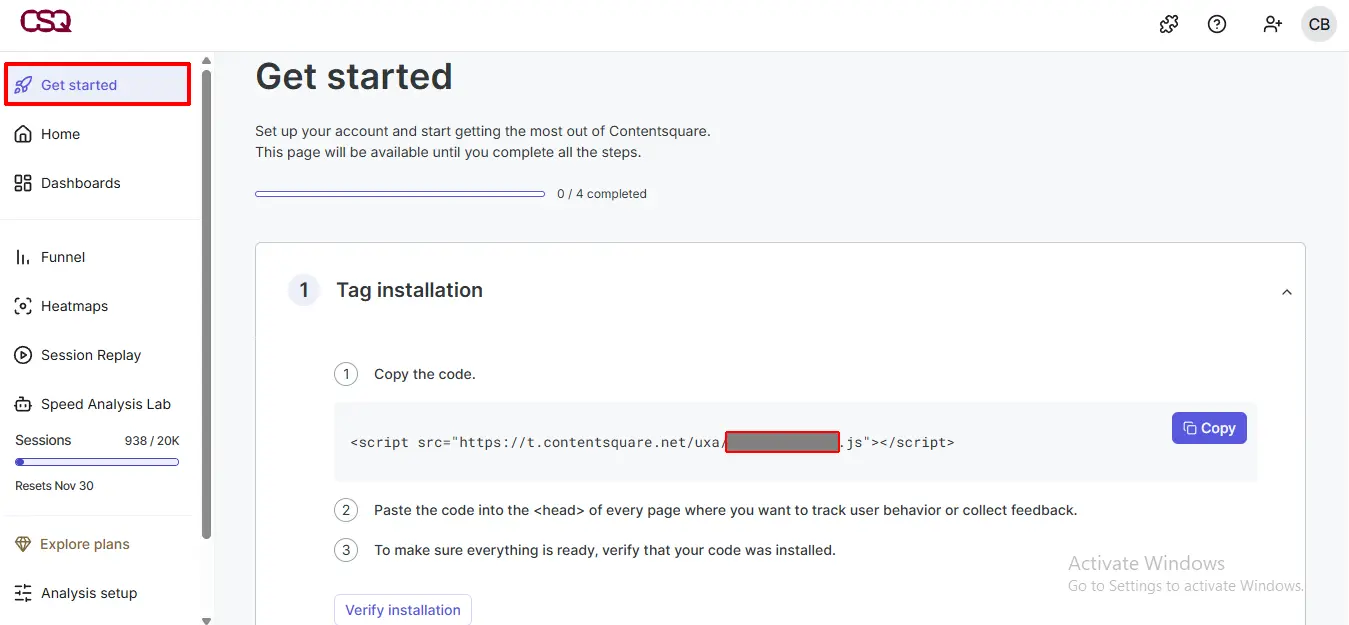Open the CB user avatar menu
The height and width of the screenshot is (625, 1349).
click(1319, 24)
